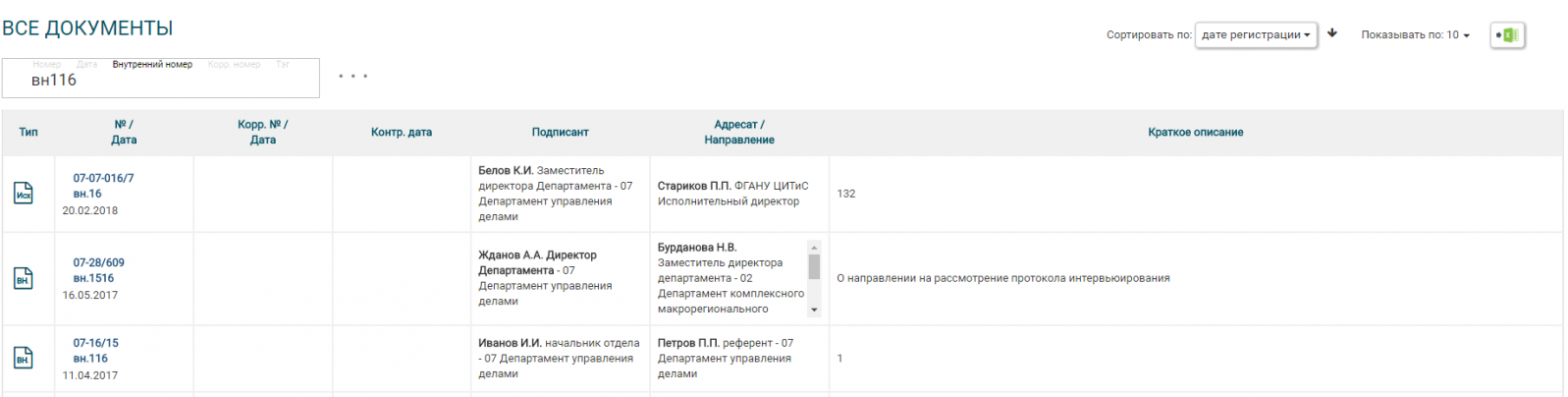The image size is (1568, 397).
Task: Open internal document icon for 07-16/15
Action: pyautogui.click(x=24, y=359)
